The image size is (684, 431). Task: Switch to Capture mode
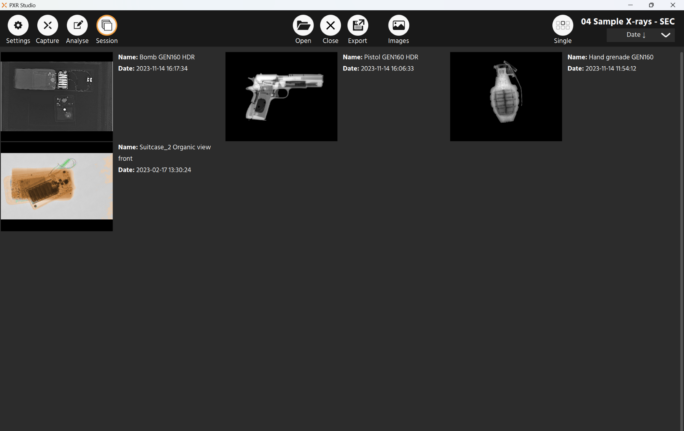click(47, 25)
